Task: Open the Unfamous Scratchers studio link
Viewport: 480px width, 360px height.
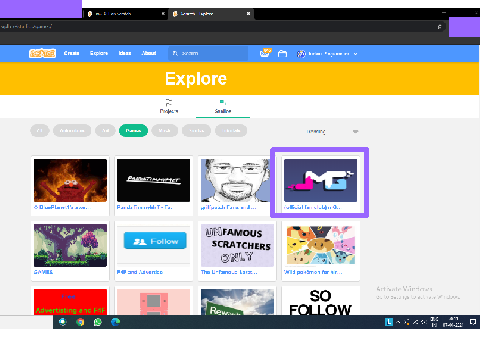Action: (x=229, y=272)
